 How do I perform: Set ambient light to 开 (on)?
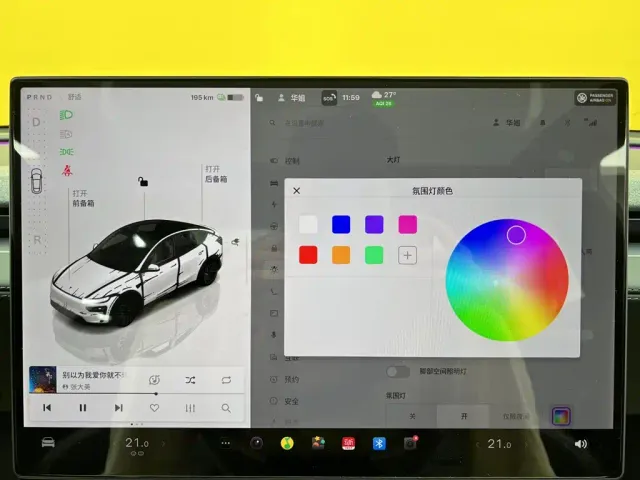pos(463,416)
